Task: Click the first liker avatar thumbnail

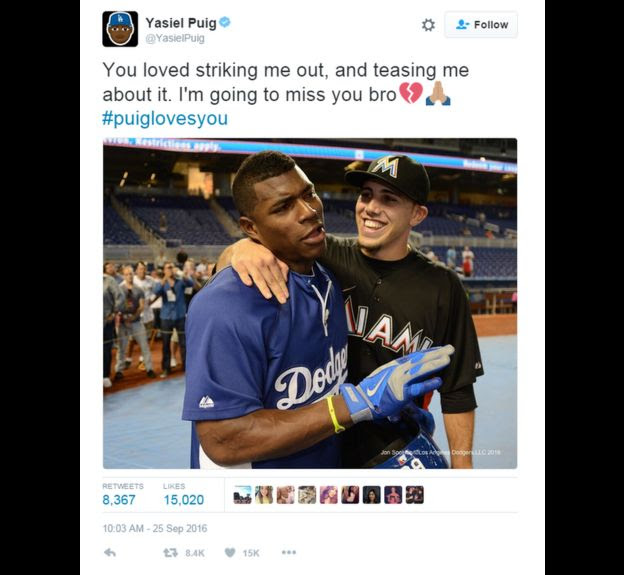Action: click(242, 495)
